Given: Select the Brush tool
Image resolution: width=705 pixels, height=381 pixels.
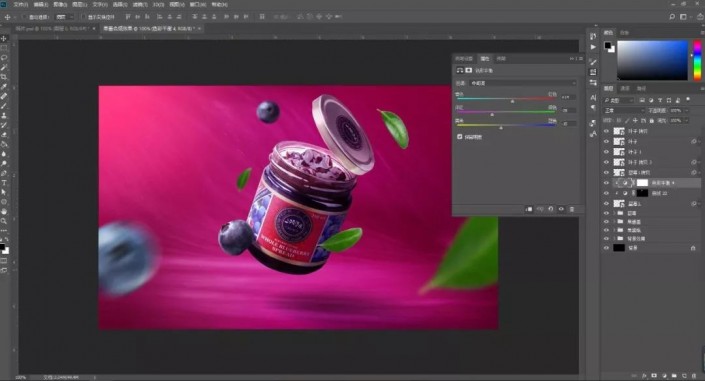Looking at the screenshot, I should pos(4,106).
